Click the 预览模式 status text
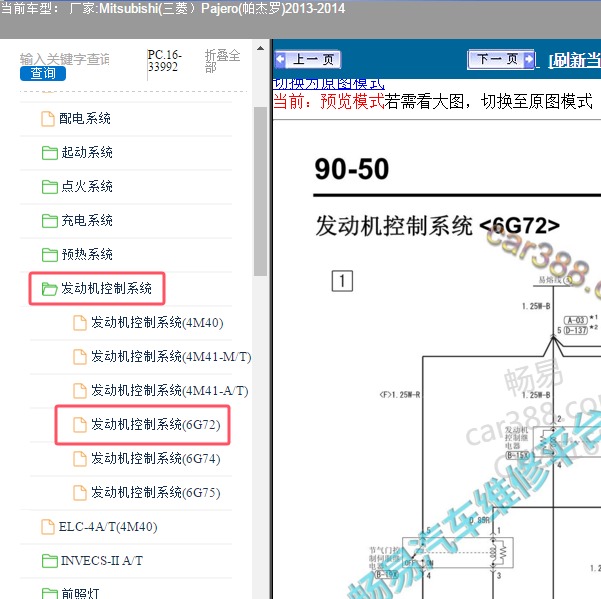601x599 pixels. click(x=352, y=102)
